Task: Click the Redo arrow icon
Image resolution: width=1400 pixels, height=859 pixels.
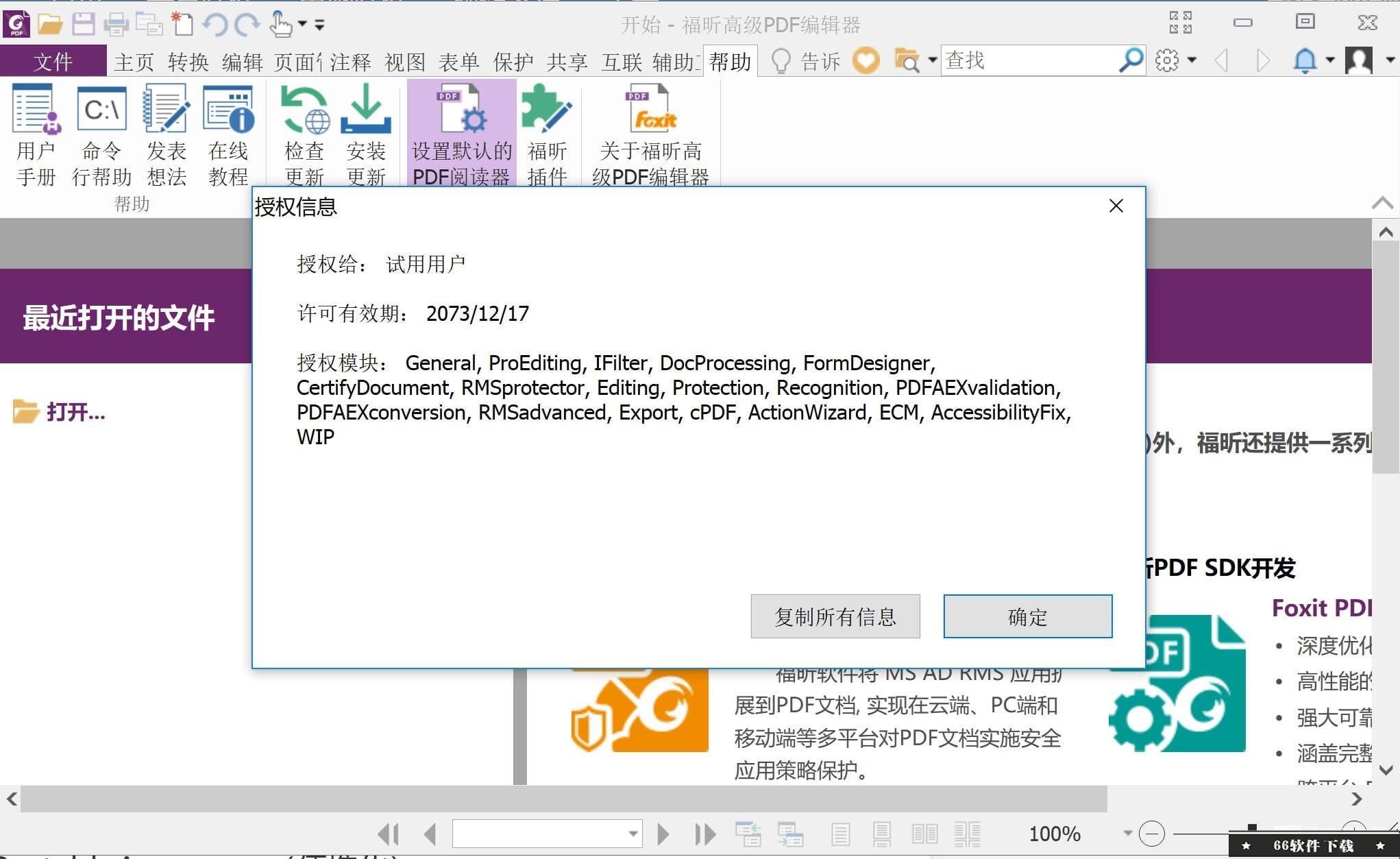Action: pyautogui.click(x=247, y=25)
